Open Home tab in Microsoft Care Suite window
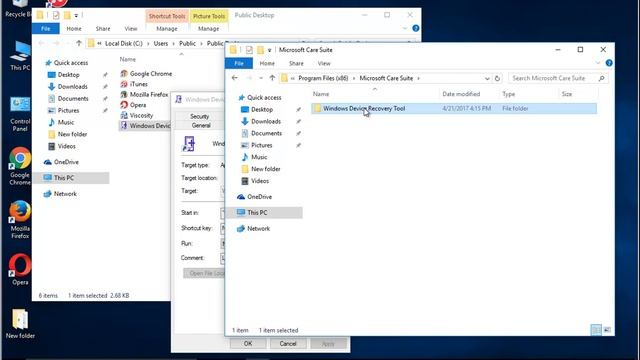This screenshot has width=640, height=360. (267, 63)
